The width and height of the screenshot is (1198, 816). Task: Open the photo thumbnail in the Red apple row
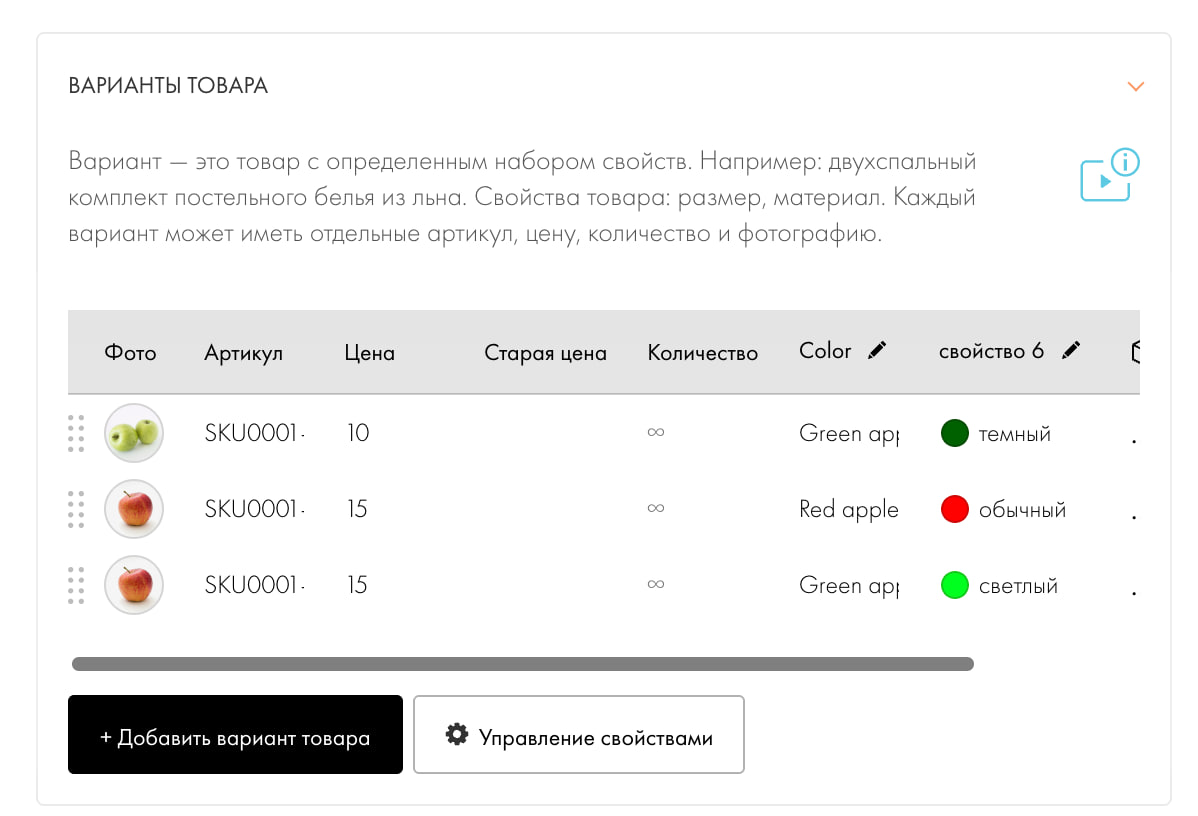coord(134,510)
